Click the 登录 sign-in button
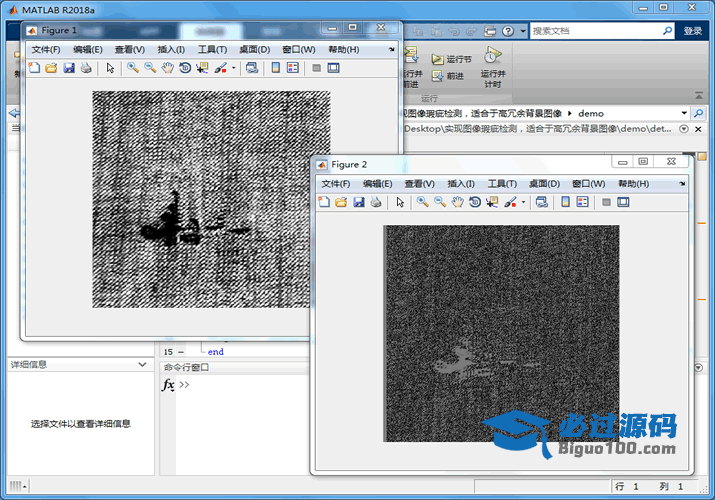715x500 pixels. [693, 31]
